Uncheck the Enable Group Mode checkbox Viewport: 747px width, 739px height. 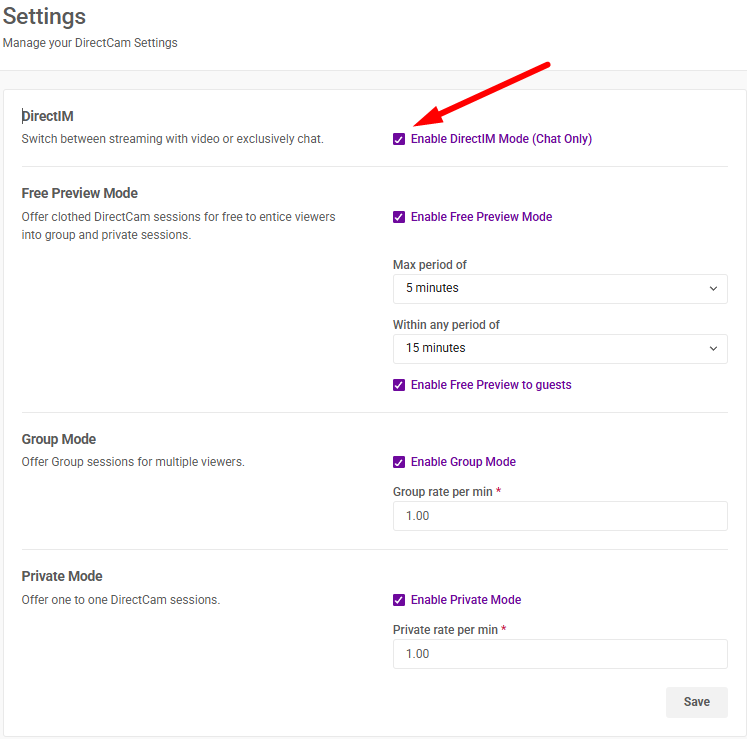point(399,462)
